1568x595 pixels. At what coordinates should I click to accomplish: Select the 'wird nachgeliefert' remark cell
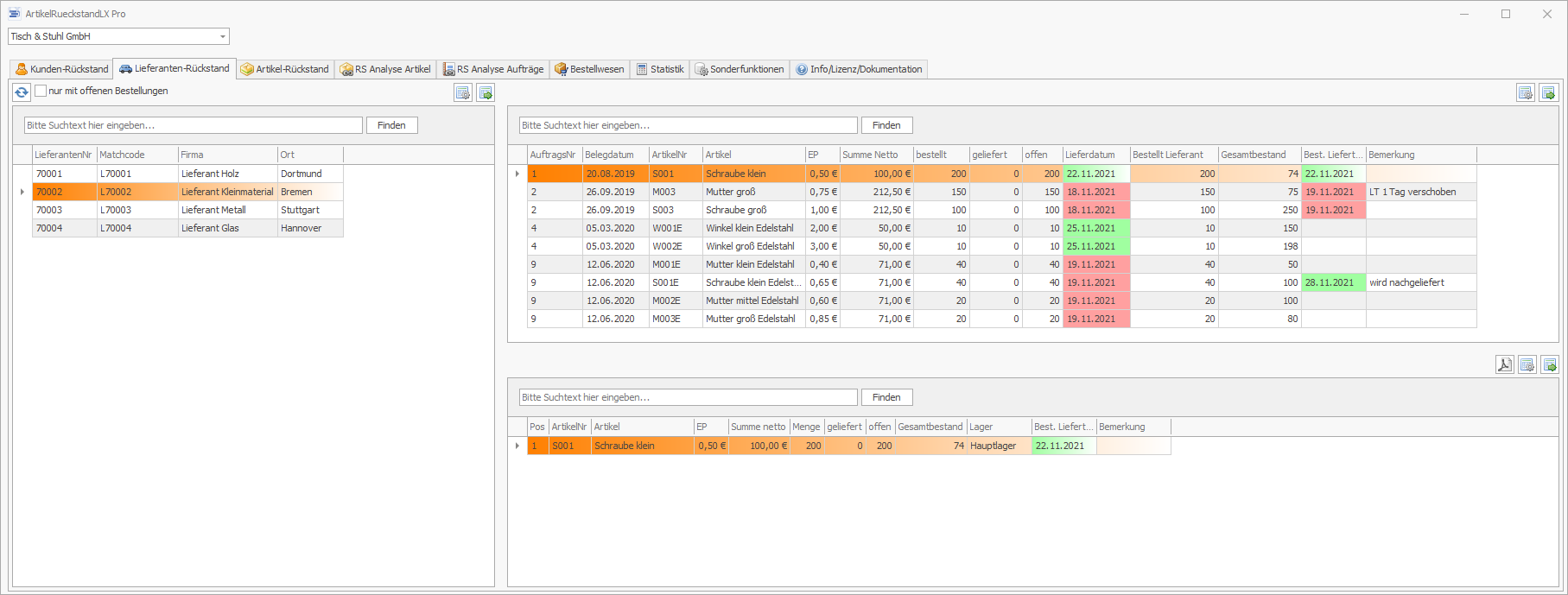[1419, 282]
